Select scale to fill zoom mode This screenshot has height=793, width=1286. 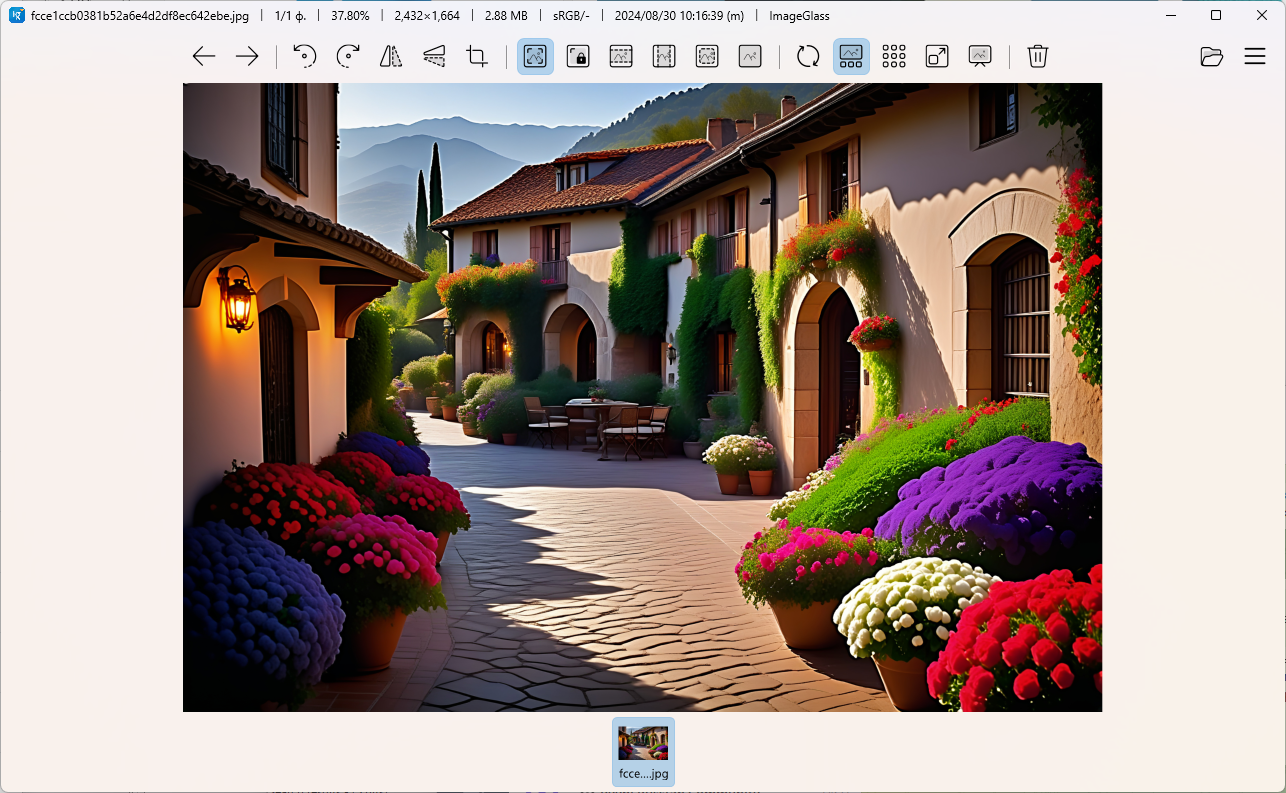click(750, 57)
